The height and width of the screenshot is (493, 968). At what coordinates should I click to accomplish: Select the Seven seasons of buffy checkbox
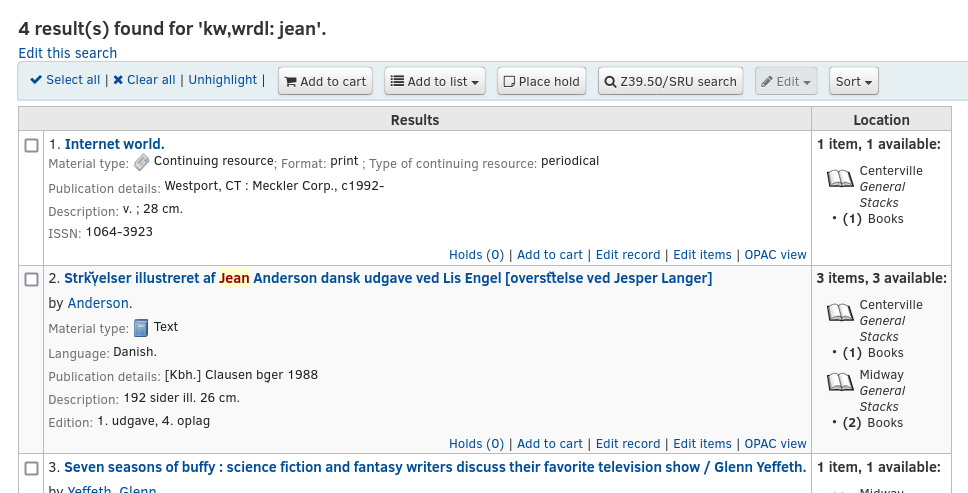31,468
